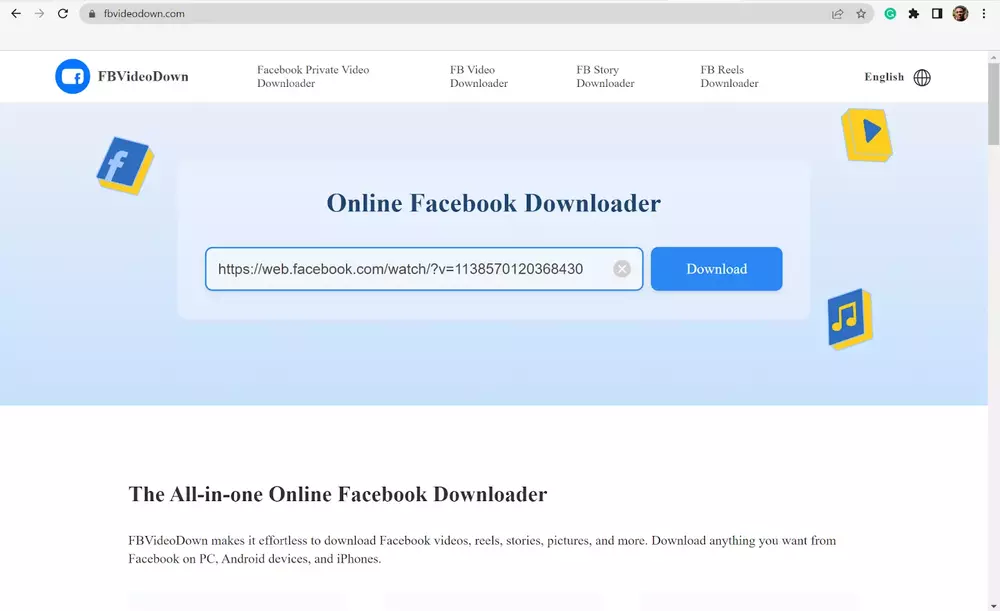Click the 'The All-in-one Online Facebook Downloader' heading

pos(337,494)
